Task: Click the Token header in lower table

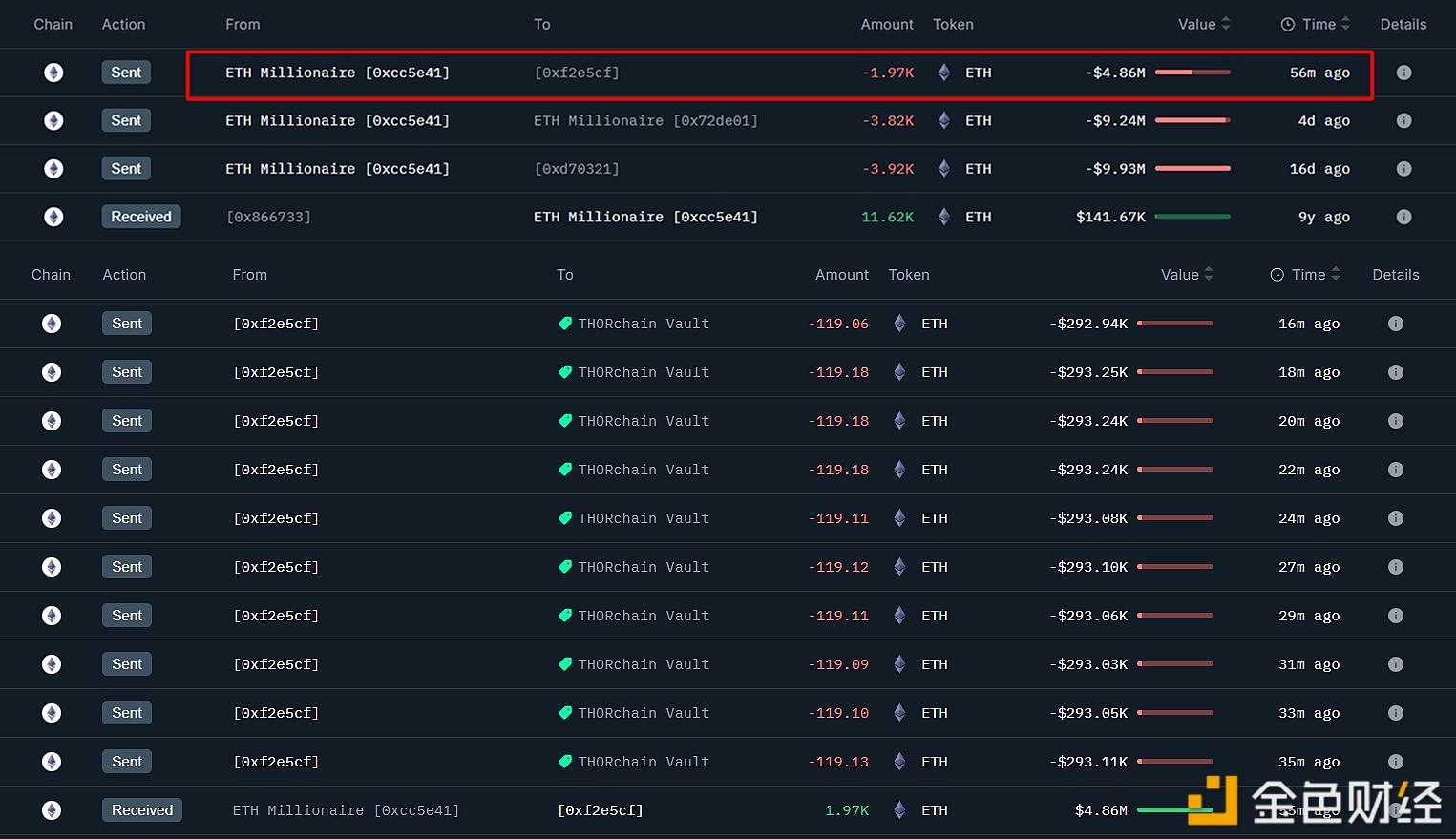Action: 908,275
